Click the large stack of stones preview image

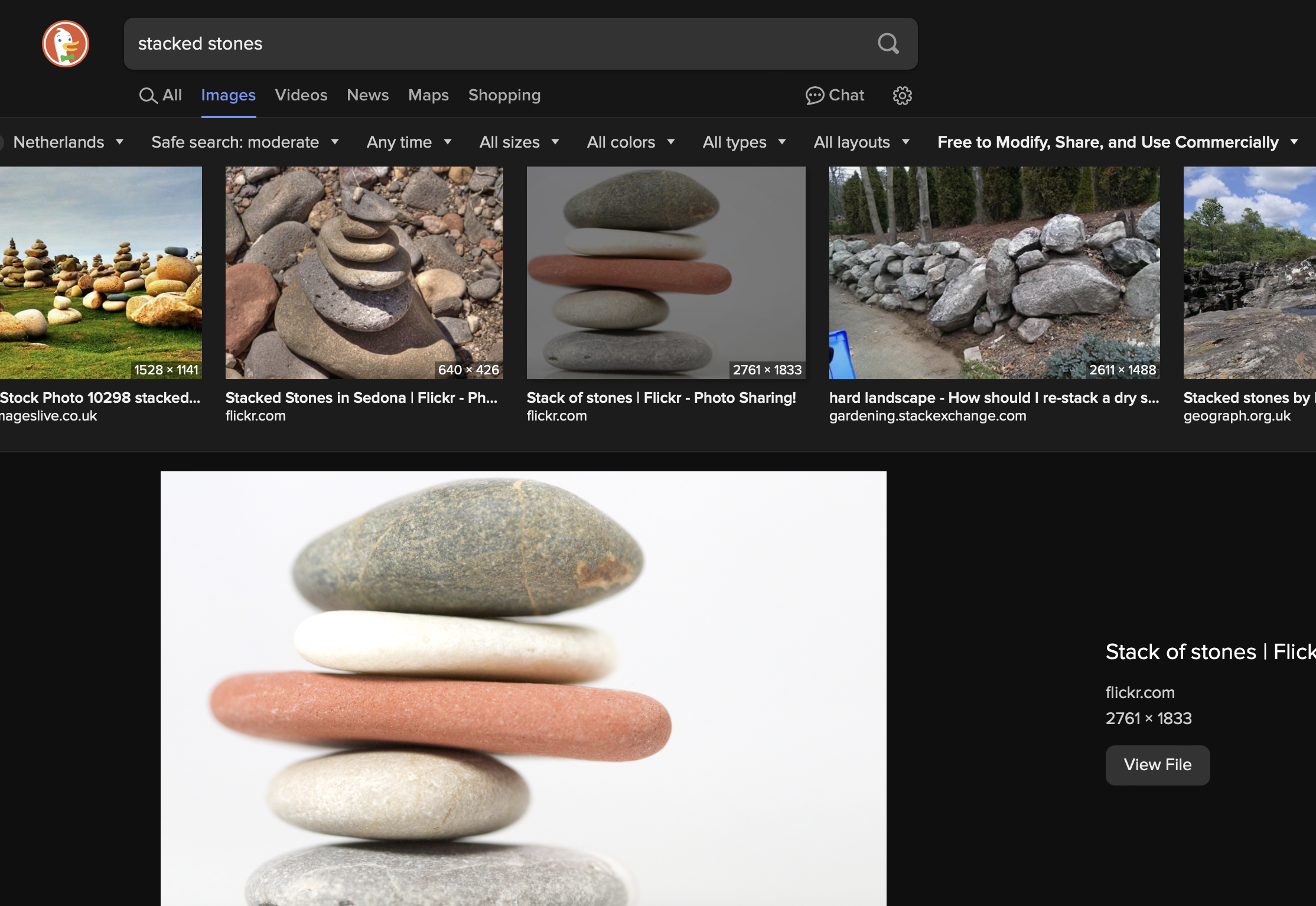point(523,689)
